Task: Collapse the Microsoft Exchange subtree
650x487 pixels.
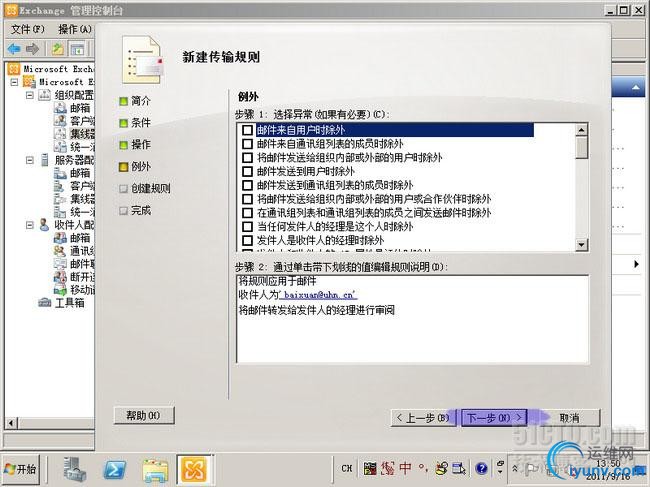Action: click(x=15, y=82)
